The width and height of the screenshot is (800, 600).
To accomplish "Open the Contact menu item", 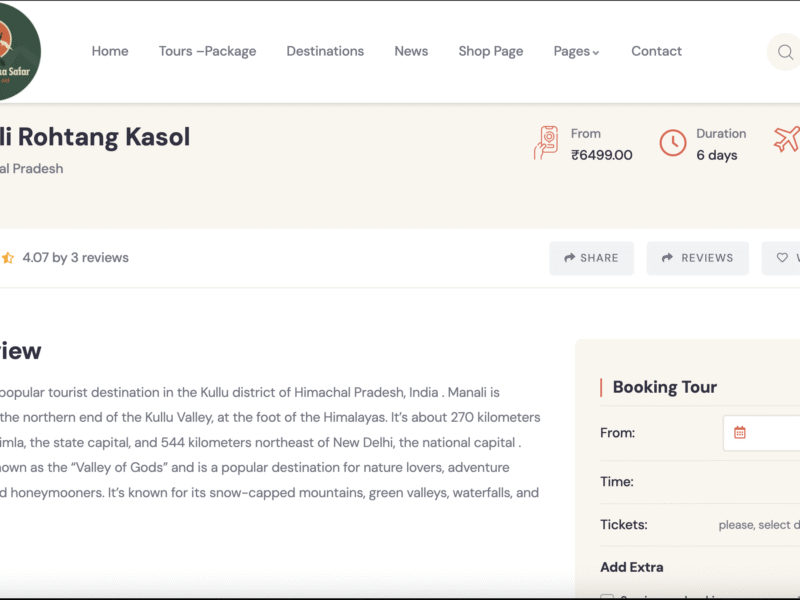I will click(656, 51).
